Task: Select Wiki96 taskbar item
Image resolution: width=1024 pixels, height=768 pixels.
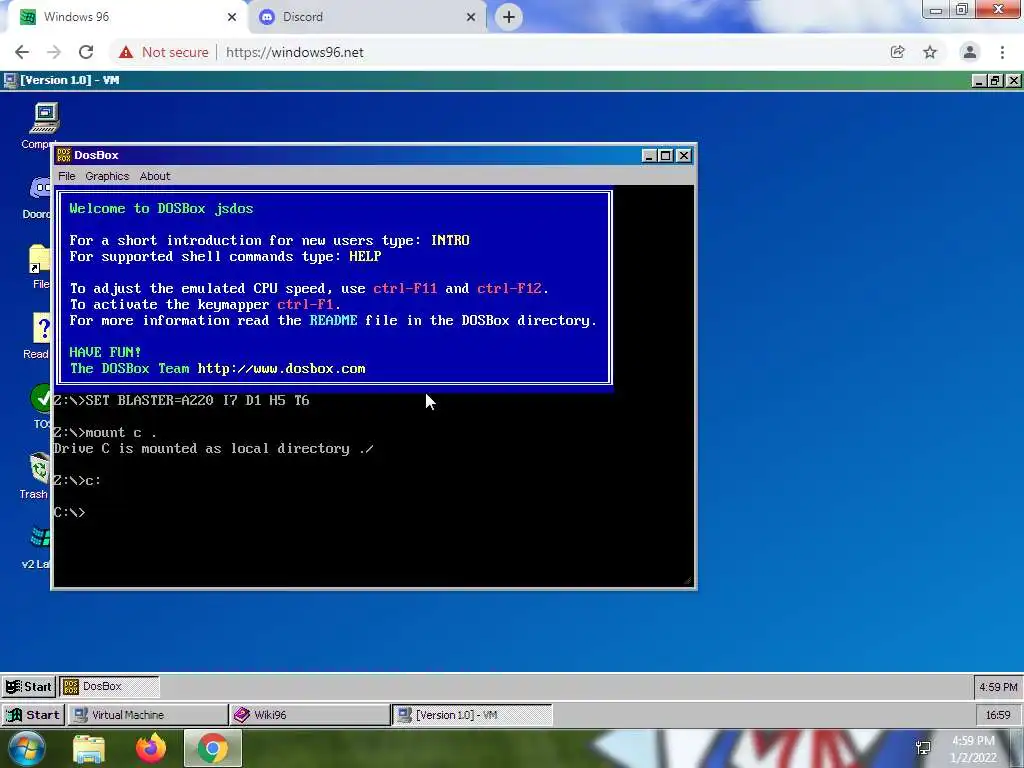Action: click(x=310, y=715)
